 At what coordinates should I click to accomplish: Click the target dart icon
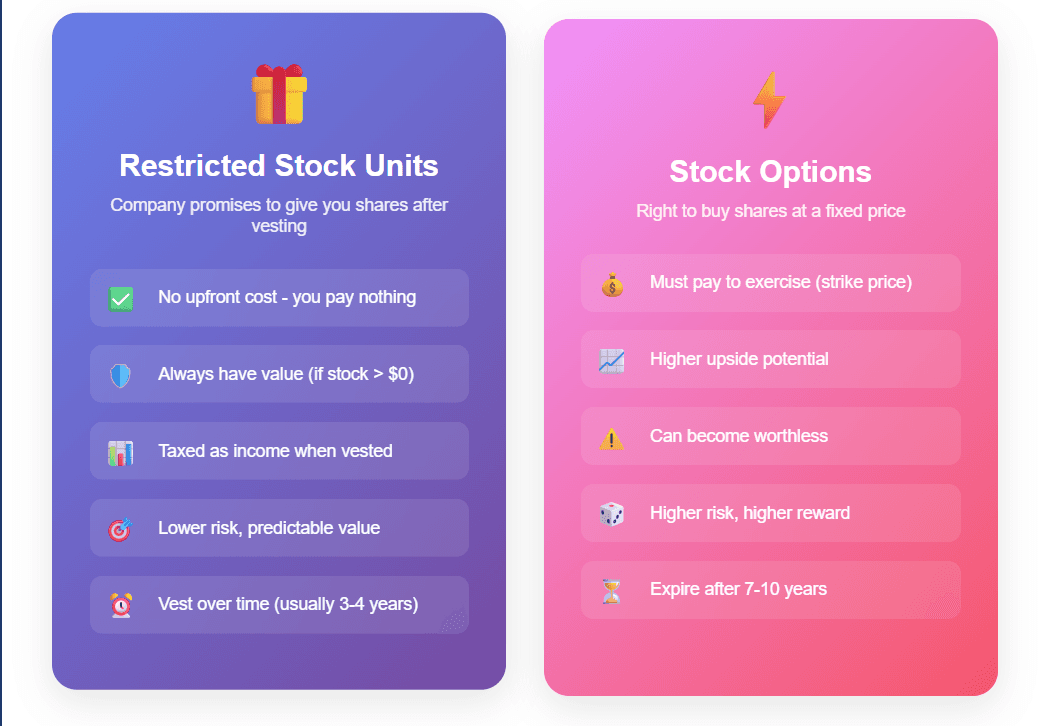click(120, 529)
